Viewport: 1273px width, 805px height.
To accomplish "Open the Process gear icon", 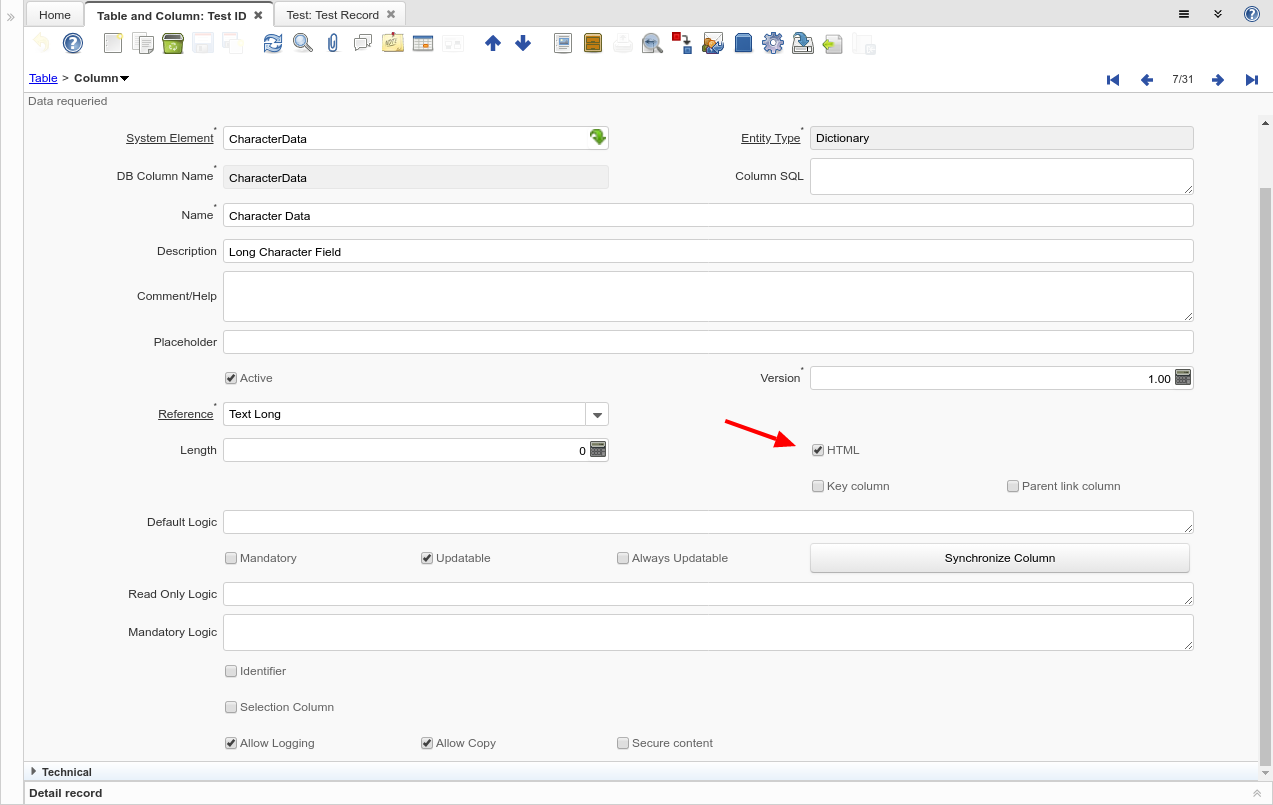I will pos(772,43).
